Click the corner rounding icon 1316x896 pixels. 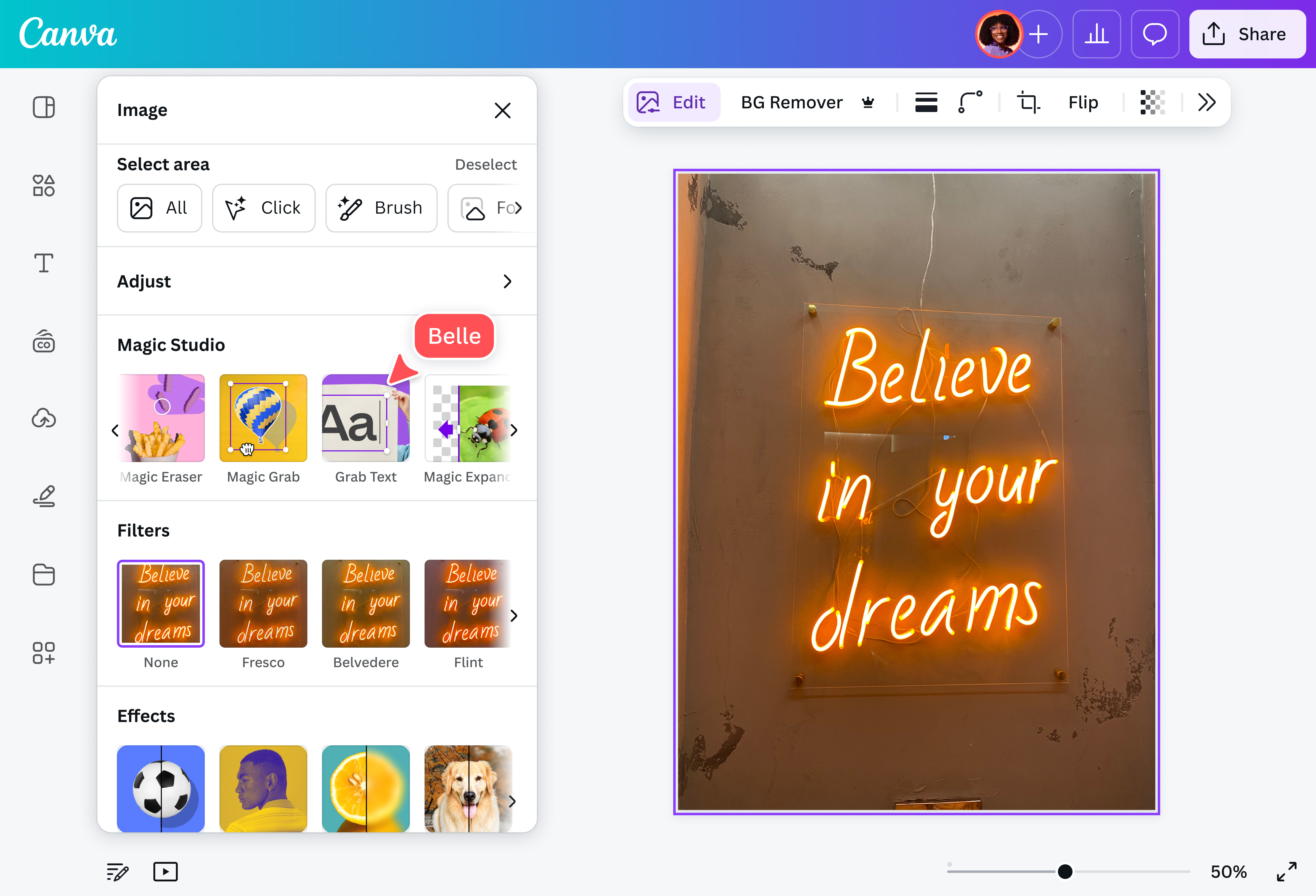click(969, 103)
